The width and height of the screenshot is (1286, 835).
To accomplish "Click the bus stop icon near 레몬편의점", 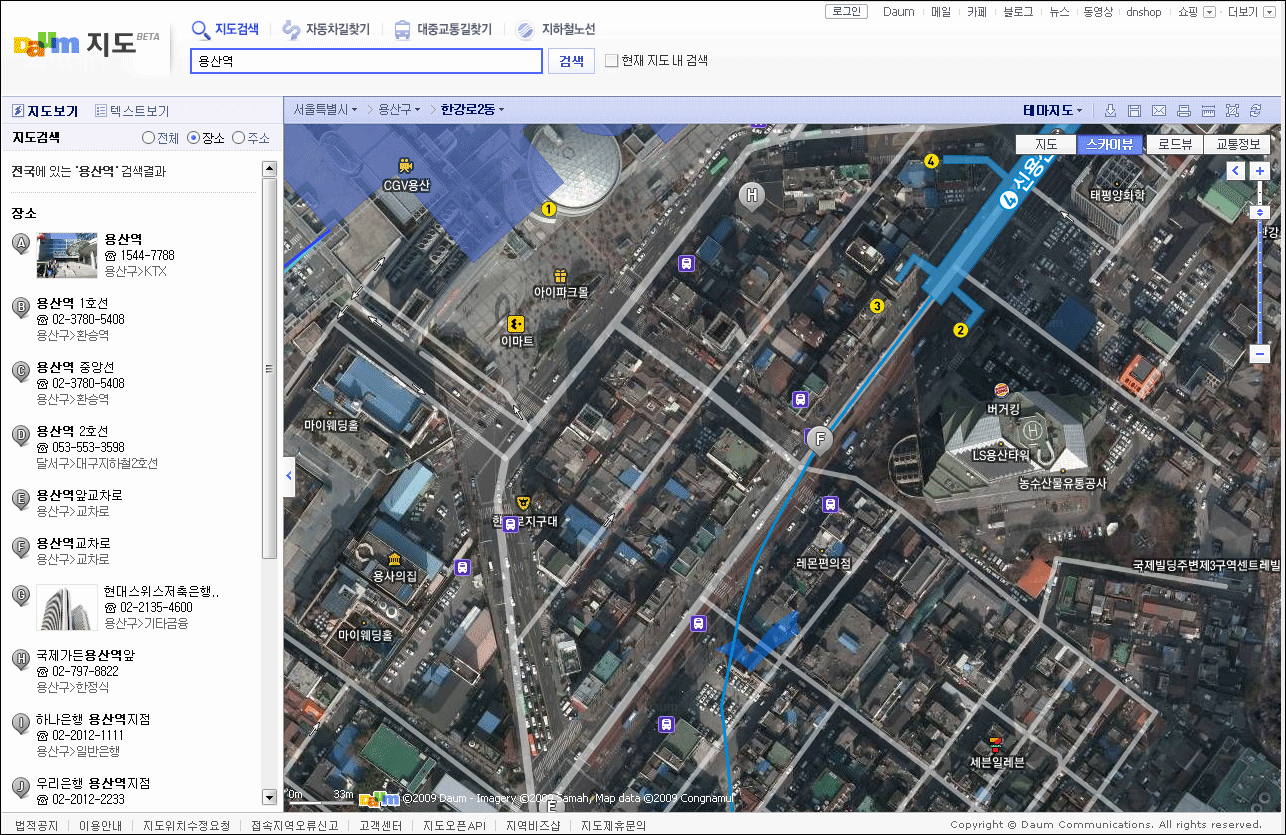I will (x=830, y=505).
